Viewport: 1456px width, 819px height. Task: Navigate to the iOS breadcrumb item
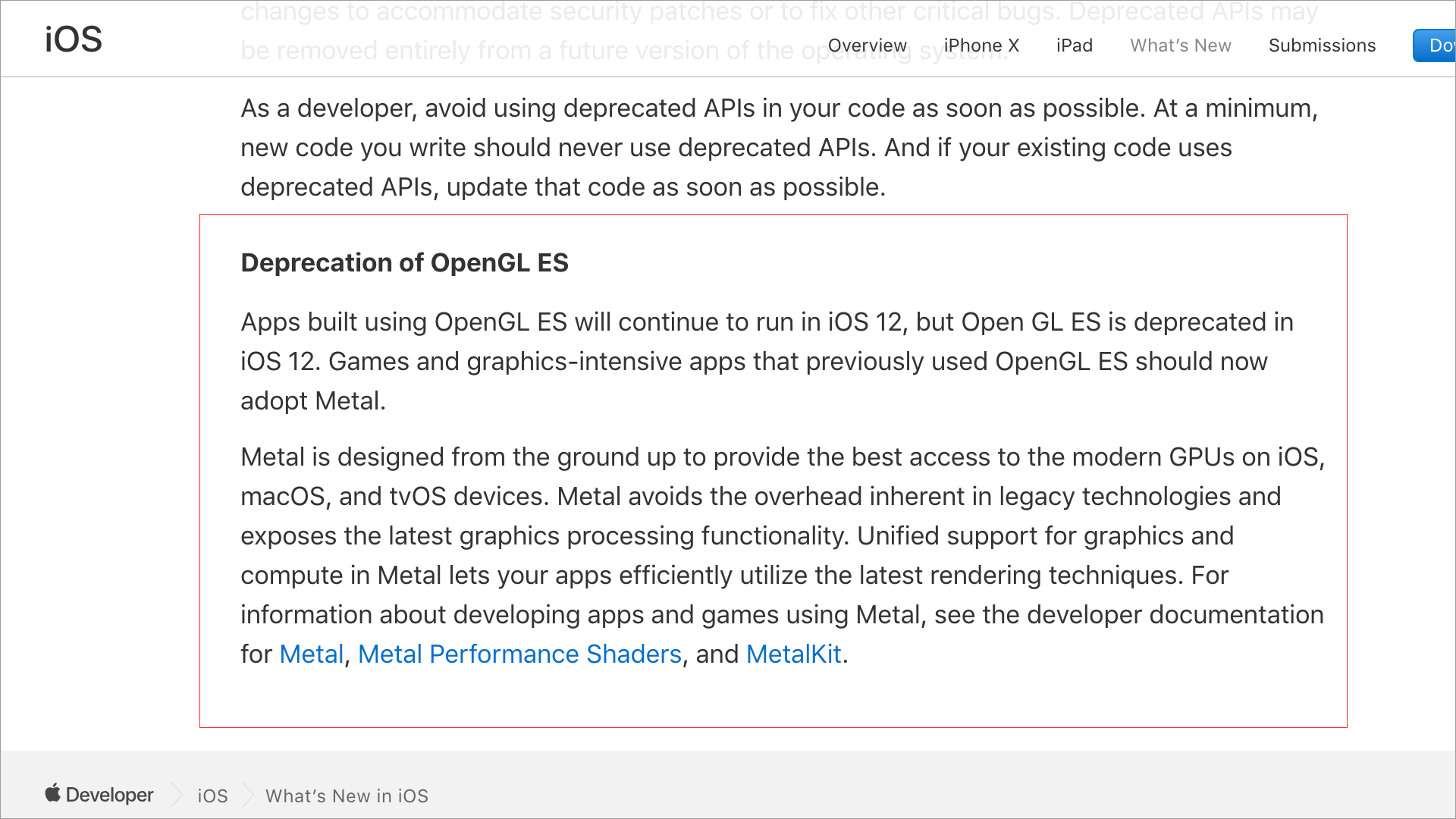(x=212, y=795)
